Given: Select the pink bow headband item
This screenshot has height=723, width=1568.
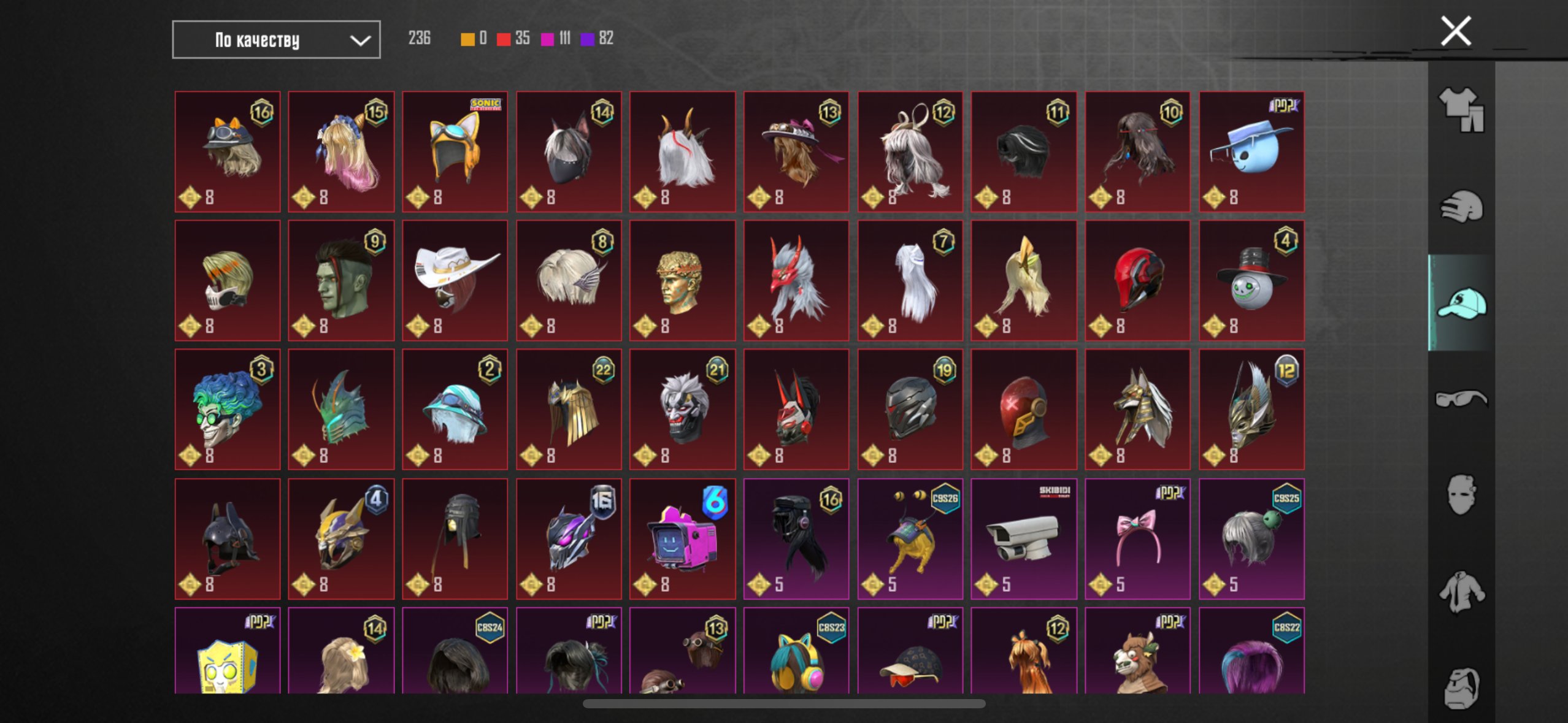Looking at the screenshot, I should [1137, 539].
